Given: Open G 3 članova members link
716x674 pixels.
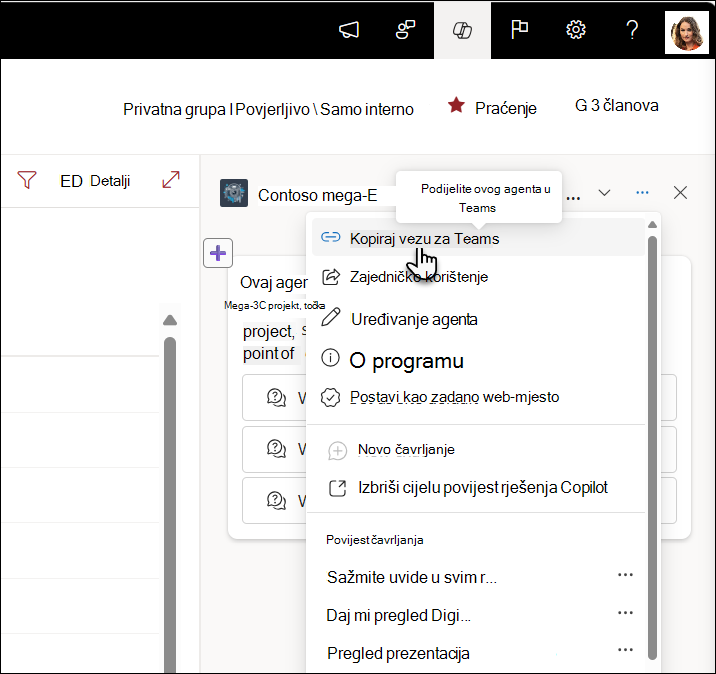Looking at the screenshot, I should [x=616, y=105].
